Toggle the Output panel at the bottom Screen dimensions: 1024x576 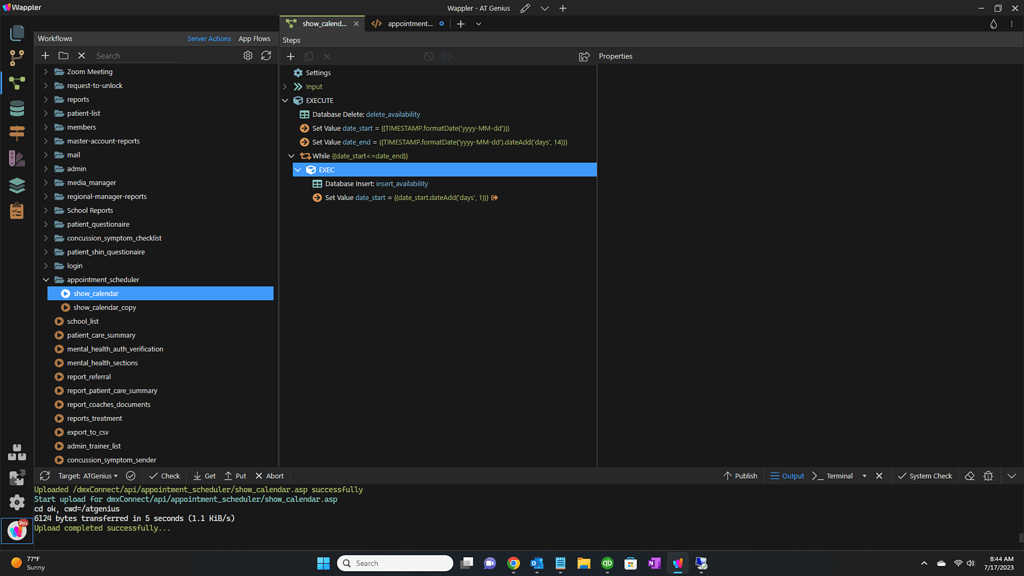(791, 476)
